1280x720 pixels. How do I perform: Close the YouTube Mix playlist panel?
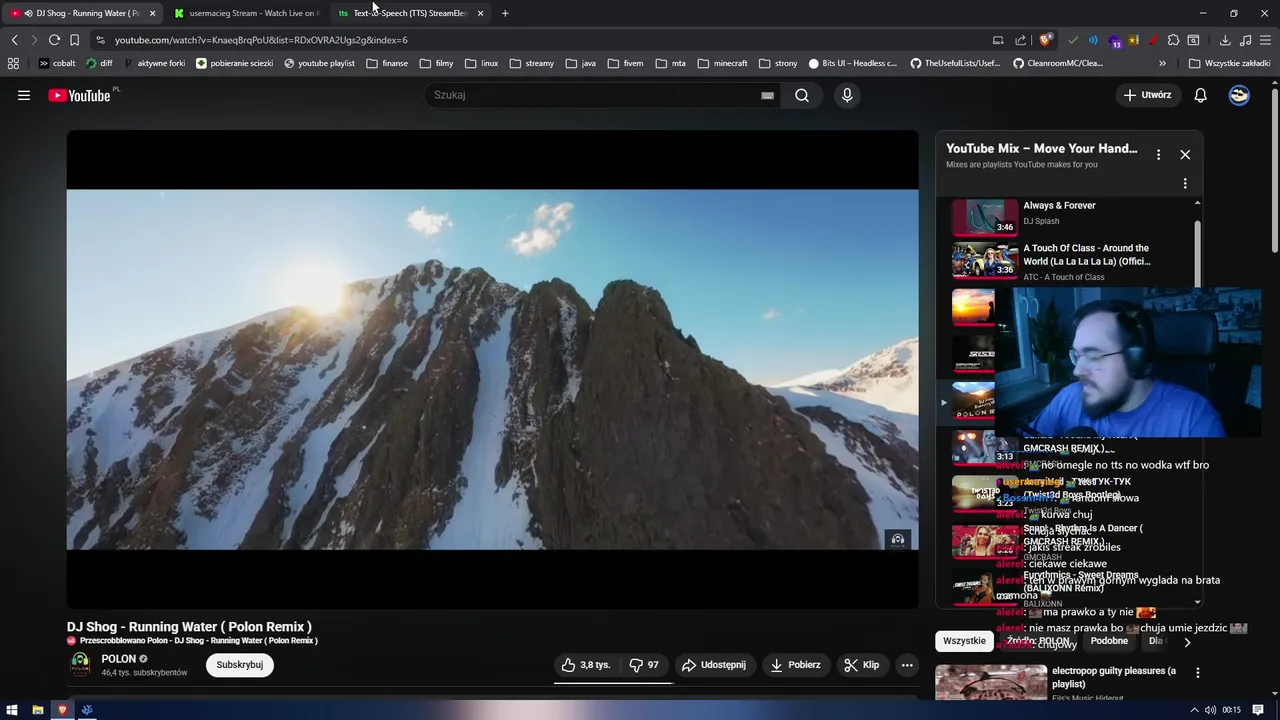[1185, 155]
